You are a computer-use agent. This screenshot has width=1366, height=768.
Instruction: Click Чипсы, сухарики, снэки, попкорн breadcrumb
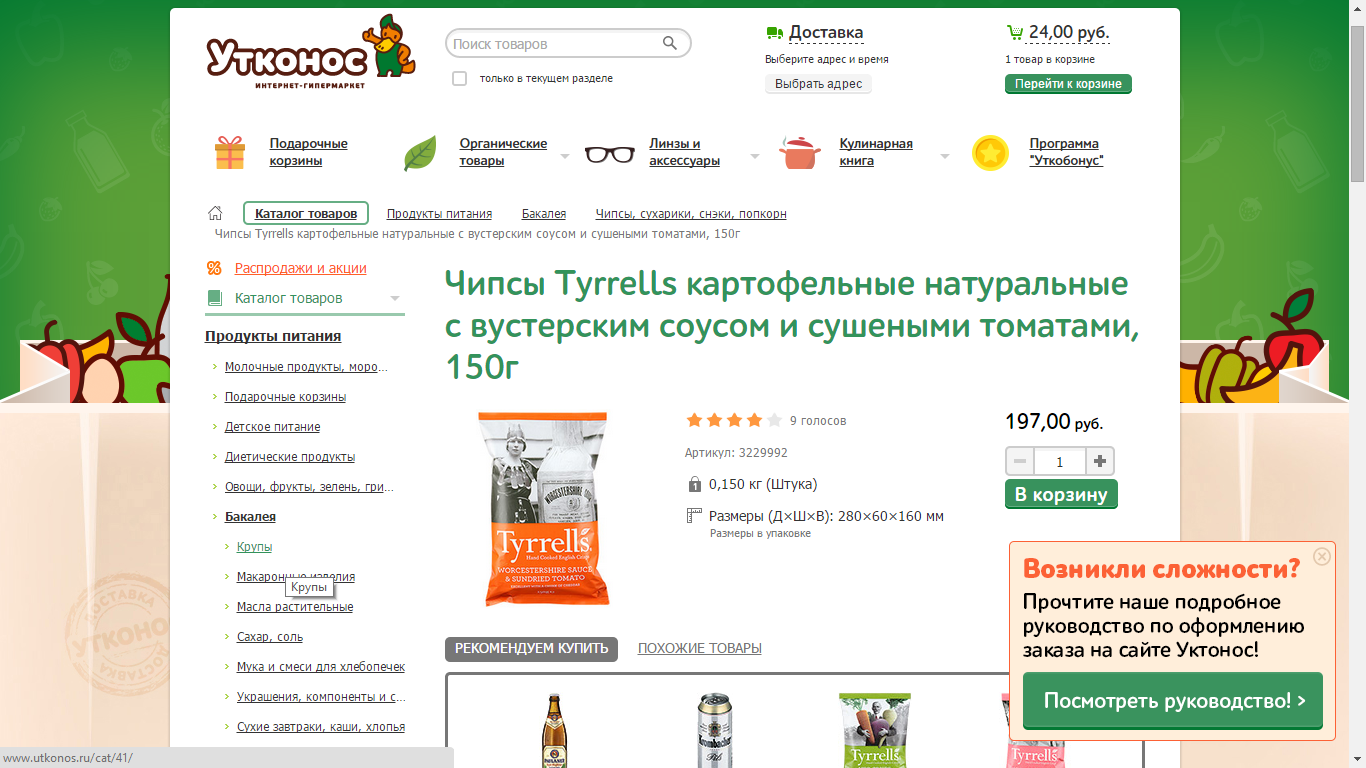[x=691, y=214]
